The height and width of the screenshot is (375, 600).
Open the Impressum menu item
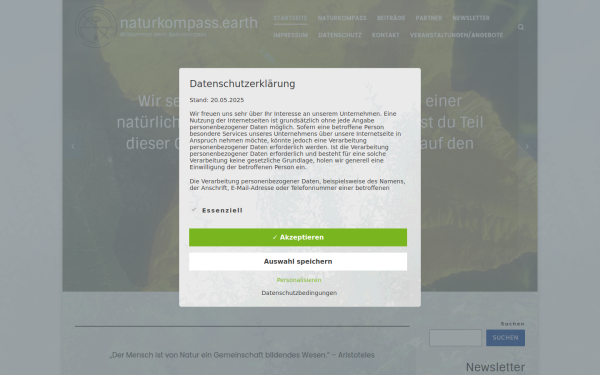291,35
